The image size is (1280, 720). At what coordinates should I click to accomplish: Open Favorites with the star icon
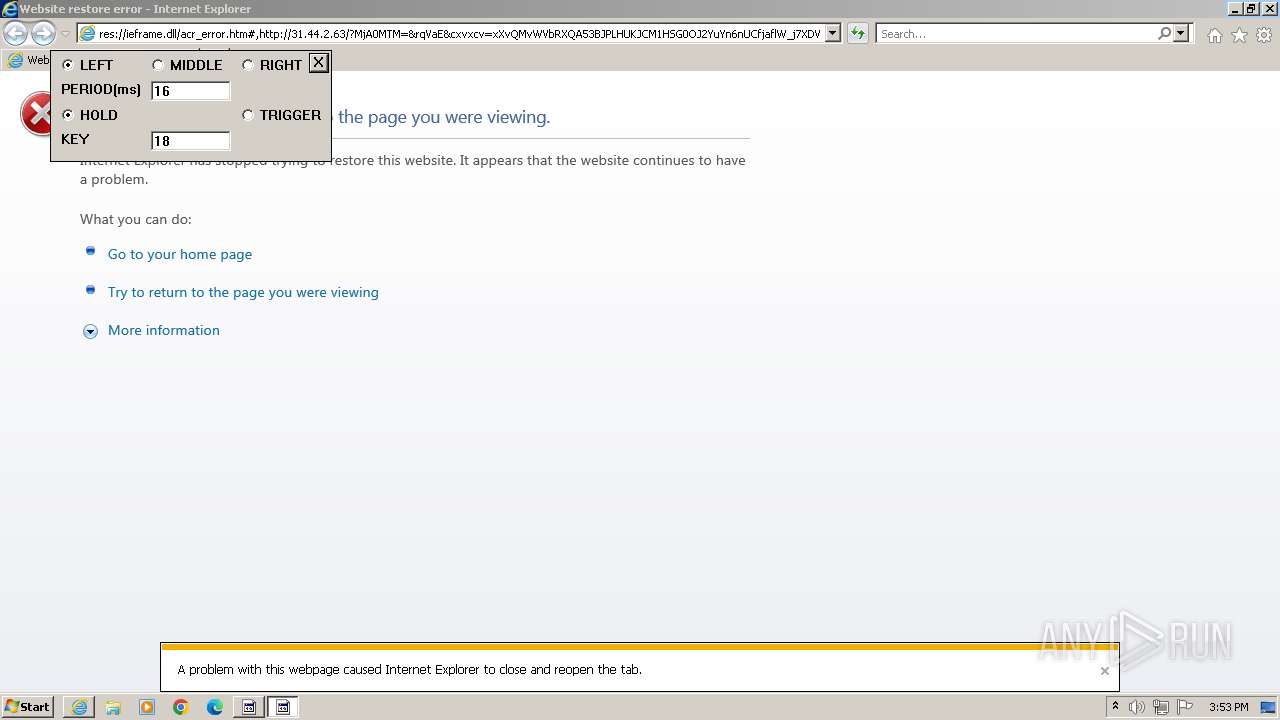[1239, 35]
